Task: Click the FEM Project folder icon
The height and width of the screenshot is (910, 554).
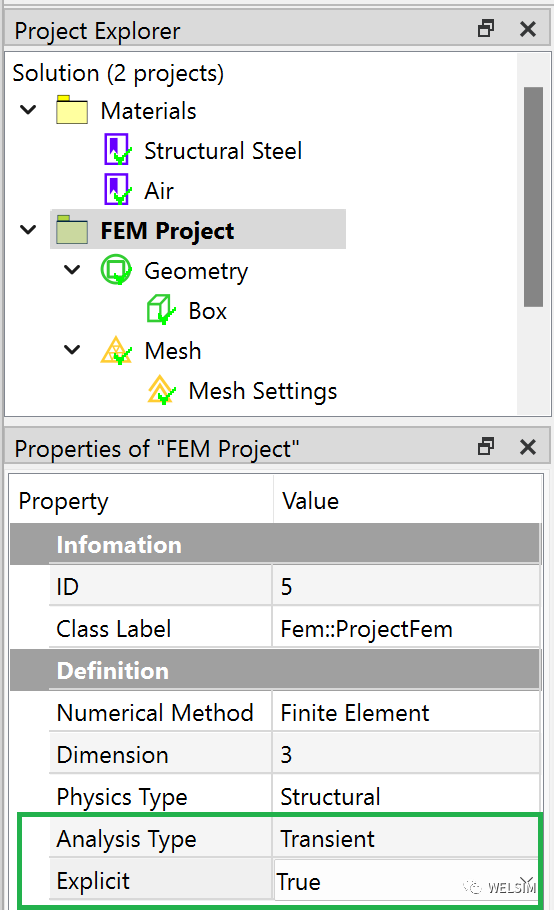Action: pos(72,230)
